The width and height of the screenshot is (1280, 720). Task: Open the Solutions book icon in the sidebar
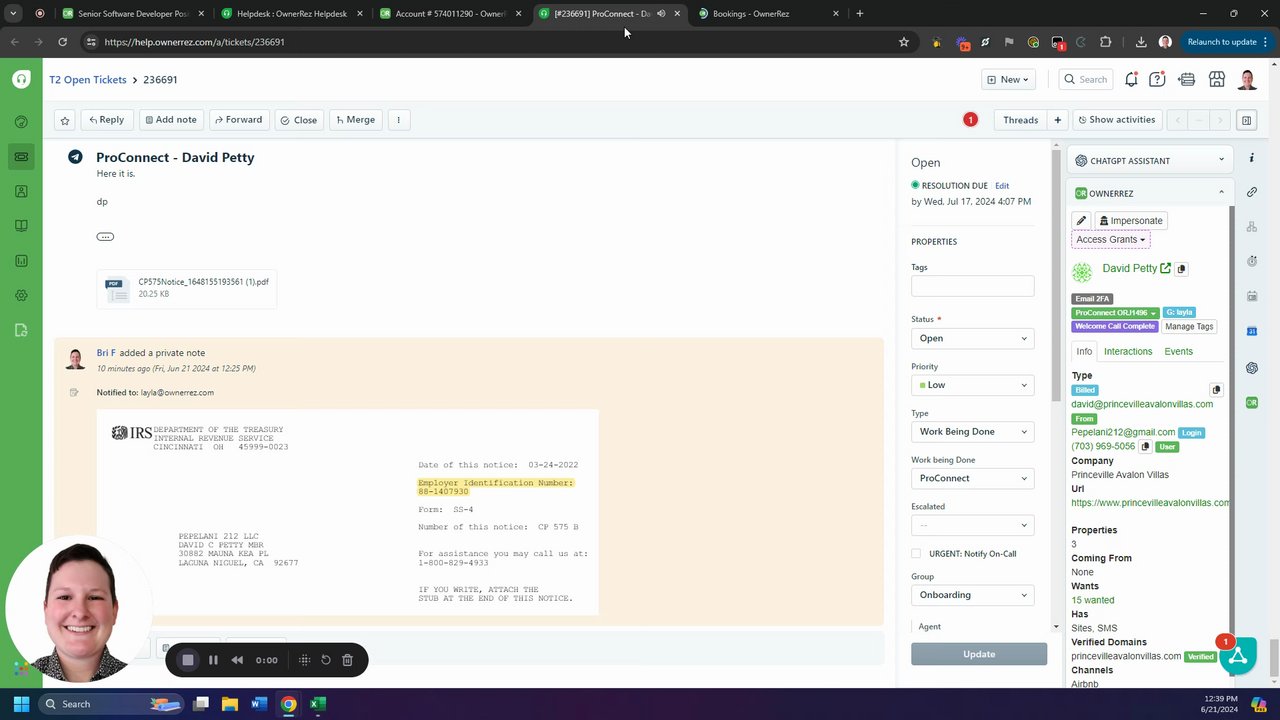tap(21, 226)
